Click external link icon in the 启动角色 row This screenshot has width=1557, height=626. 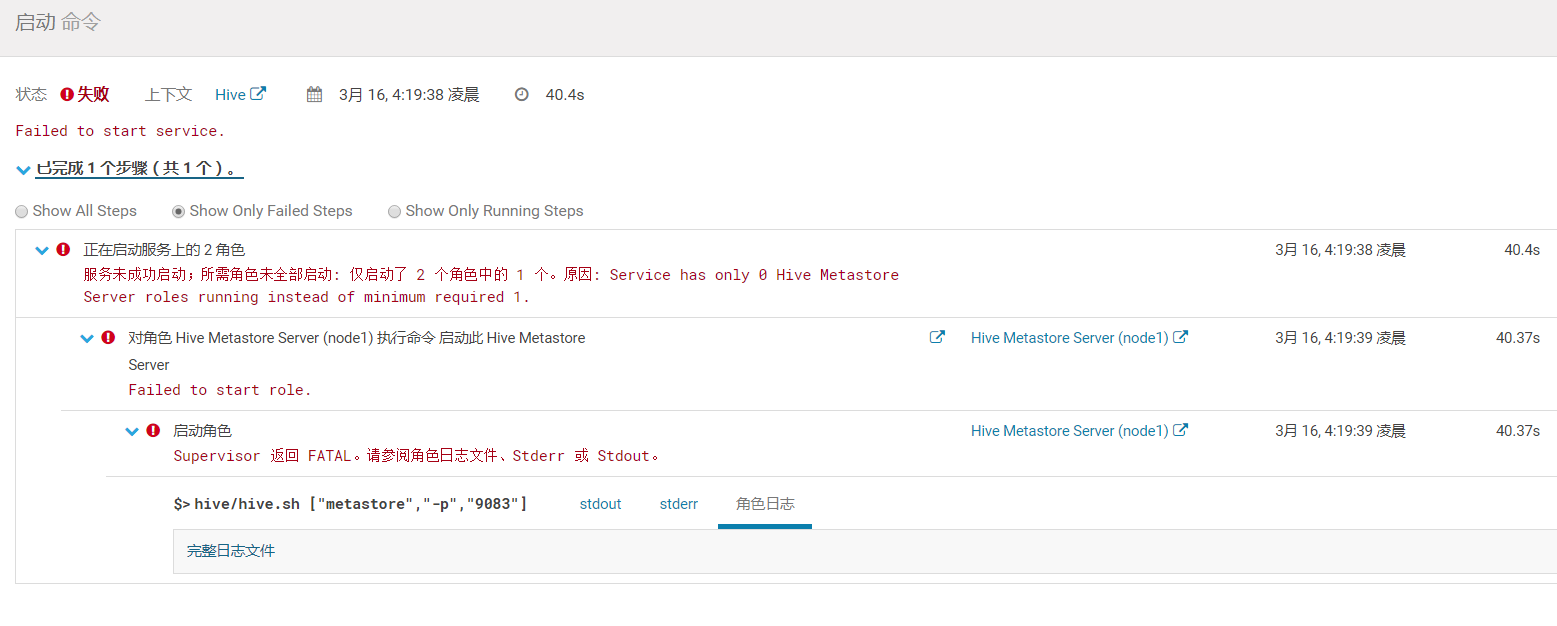(1181, 431)
